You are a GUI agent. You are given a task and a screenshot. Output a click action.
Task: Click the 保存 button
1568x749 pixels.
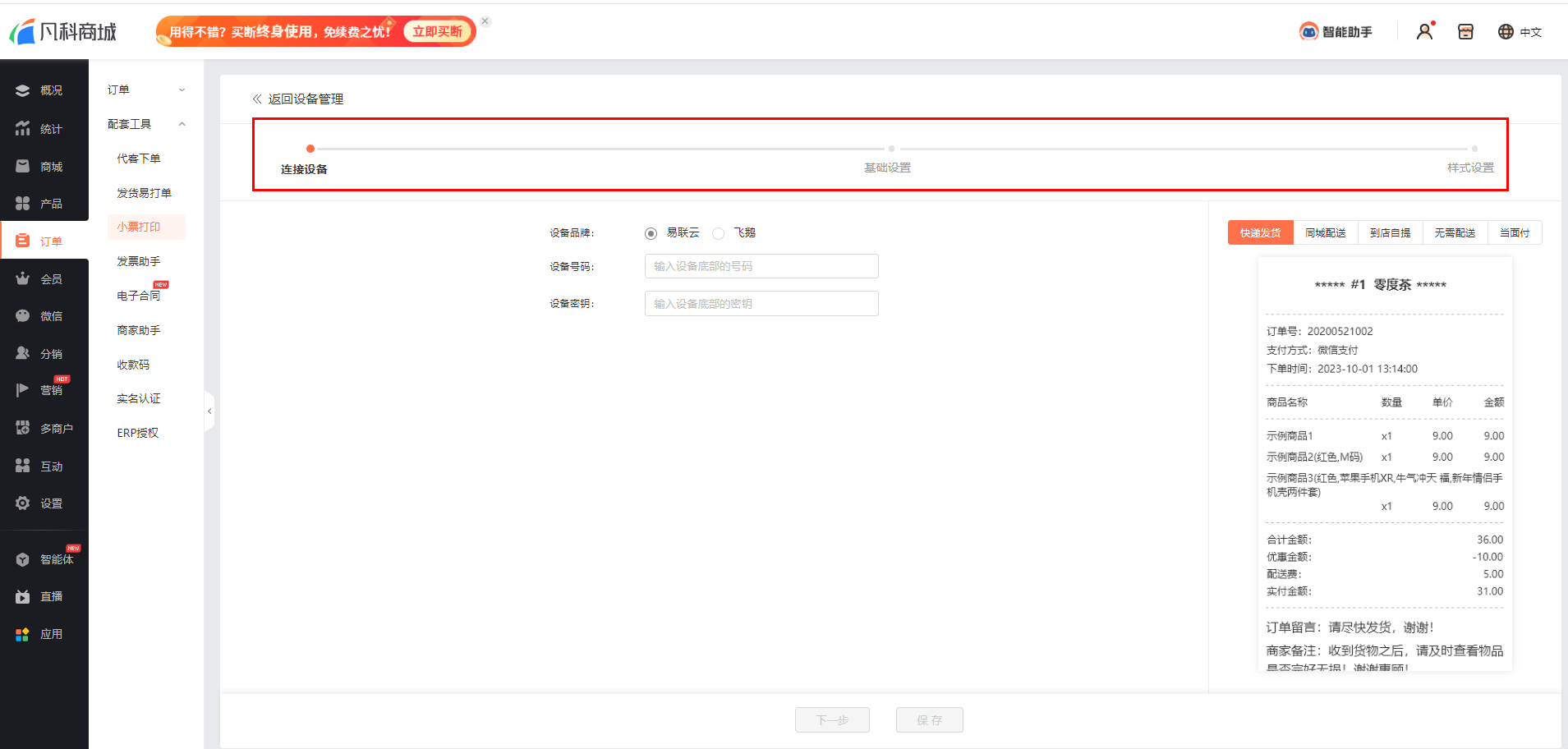coord(930,720)
